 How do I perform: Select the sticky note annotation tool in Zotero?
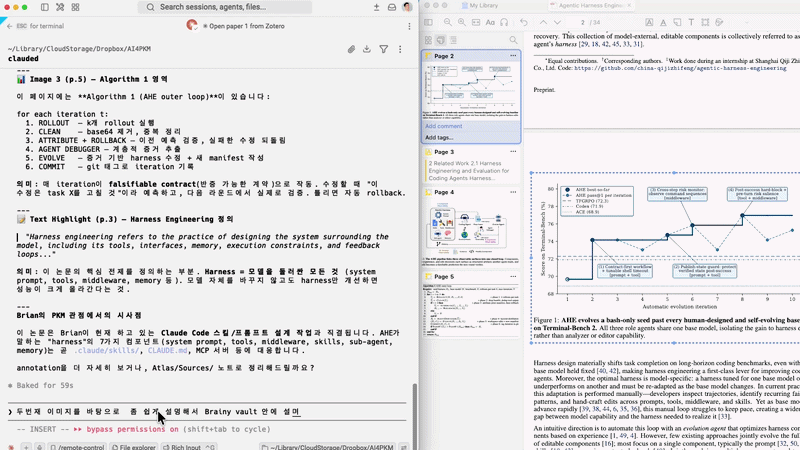click(677, 22)
